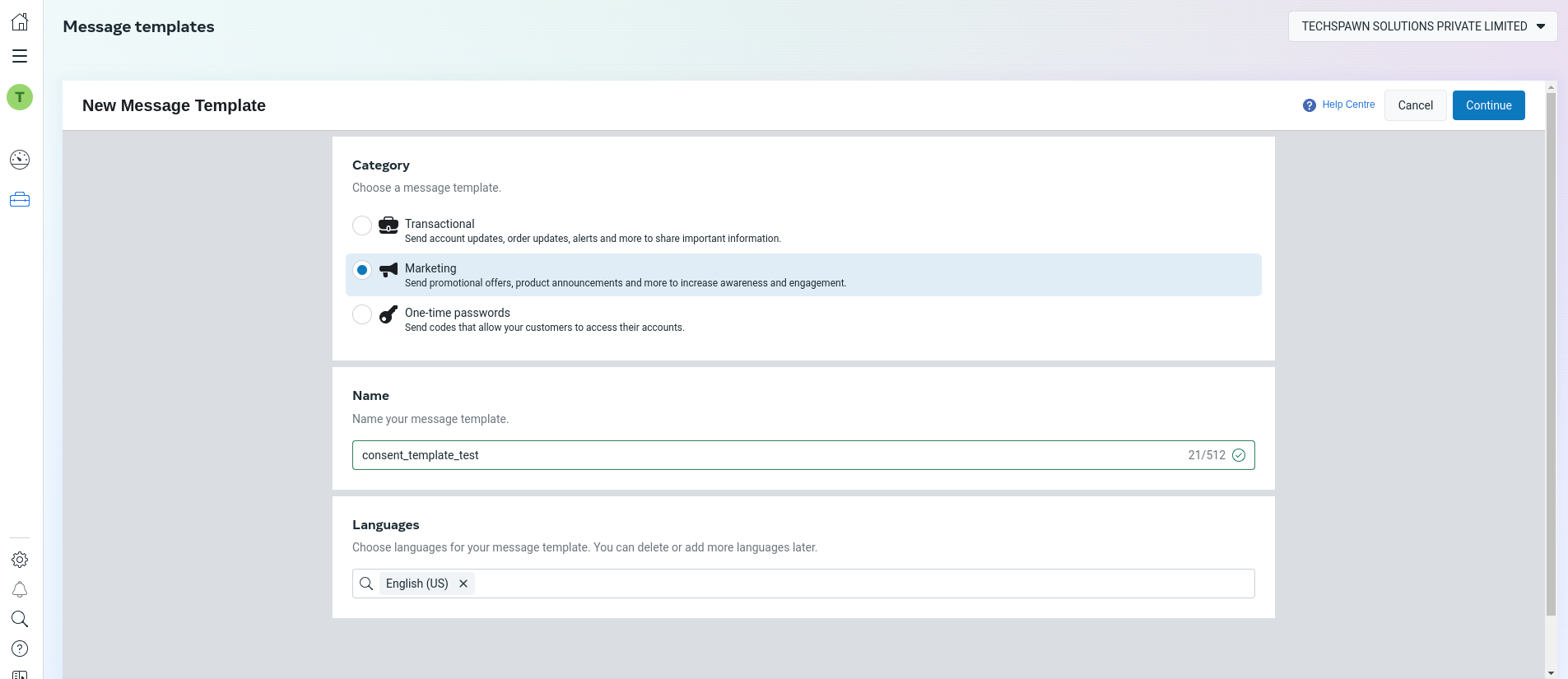The height and width of the screenshot is (679, 1568).
Task: Open TECHSPAWN SOLUTIONS account dropdown
Action: (x=1422, y=26)
